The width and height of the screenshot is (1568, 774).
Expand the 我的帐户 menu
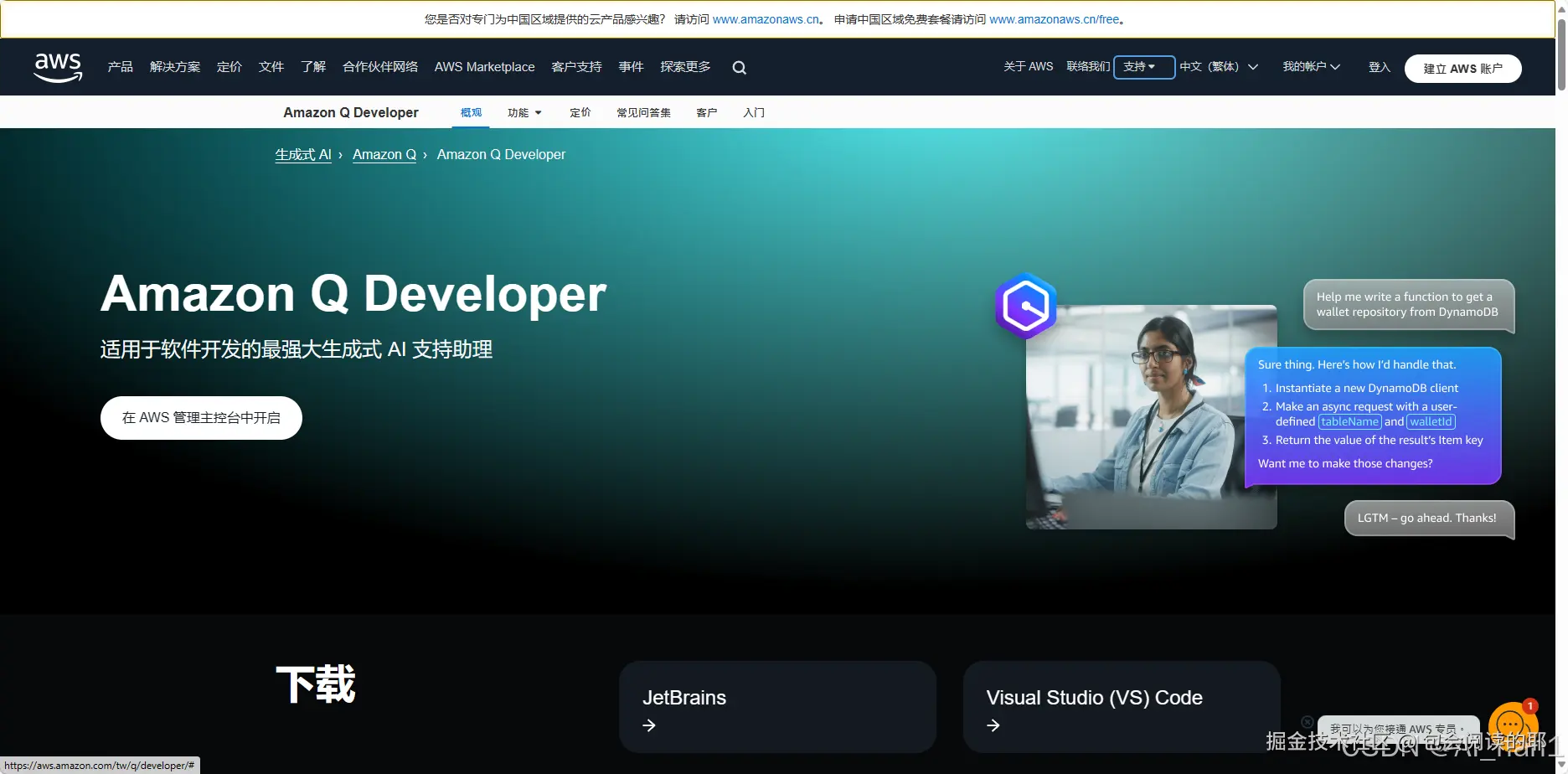pos(1311,67)
